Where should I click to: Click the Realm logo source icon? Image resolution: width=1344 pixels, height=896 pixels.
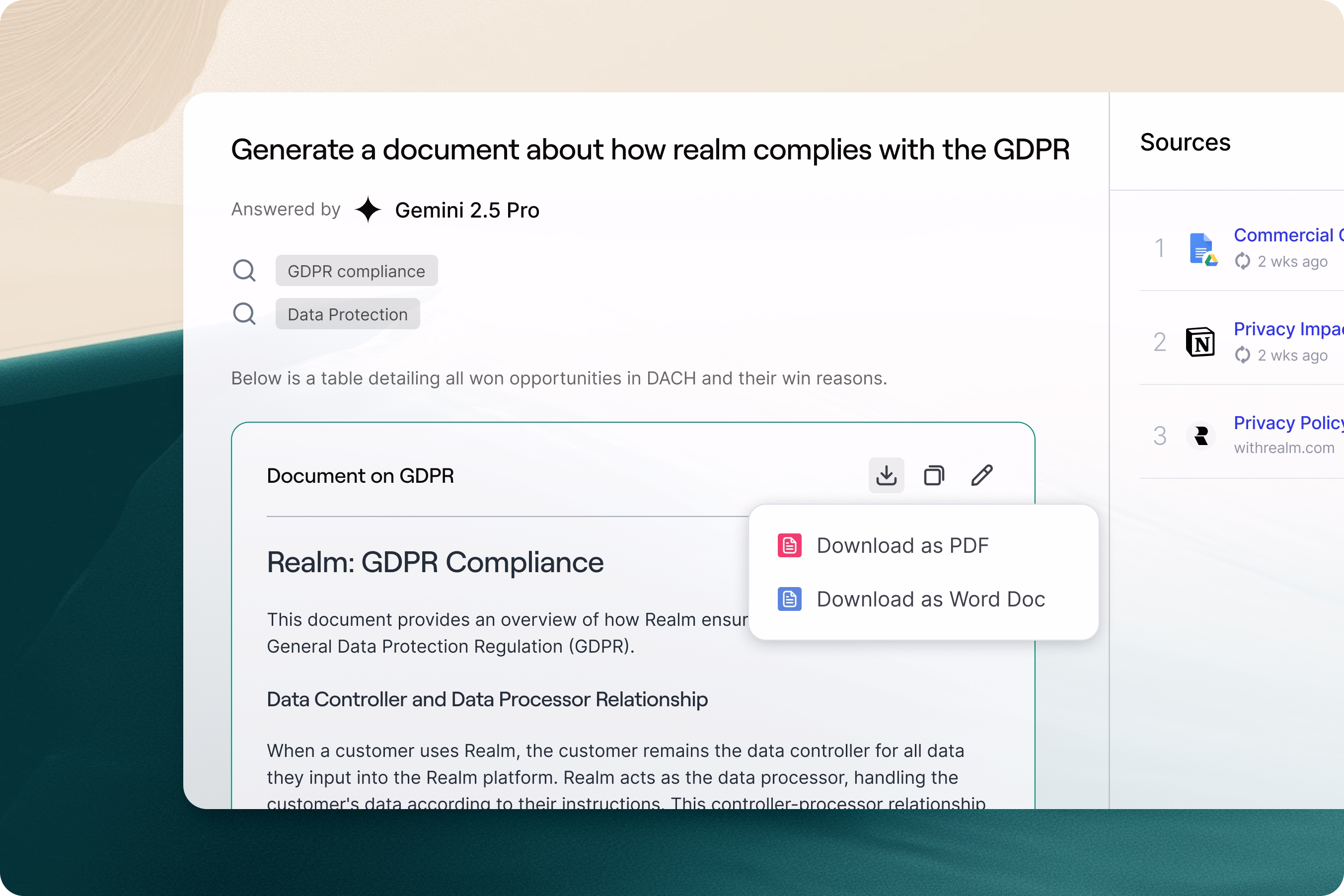(x=1200, y=436)
